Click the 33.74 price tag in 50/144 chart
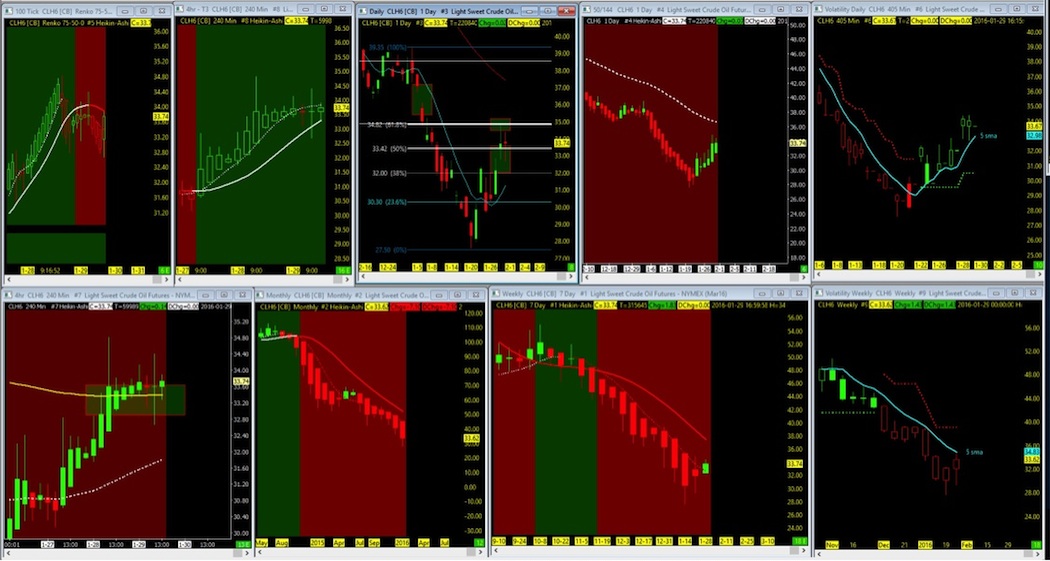Screen dimensions: 1050x561 pos(798,143)
